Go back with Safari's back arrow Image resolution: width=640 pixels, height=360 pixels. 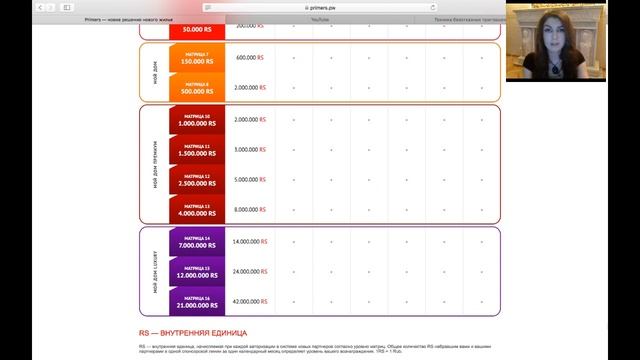(x=40, y=7)
